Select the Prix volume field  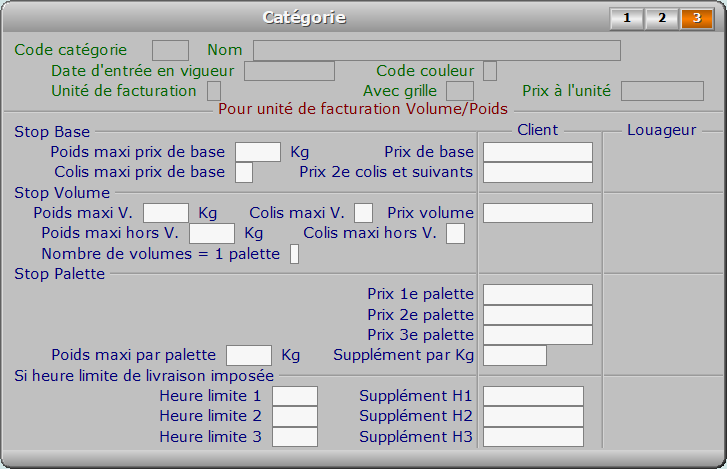tap(538, 213)
